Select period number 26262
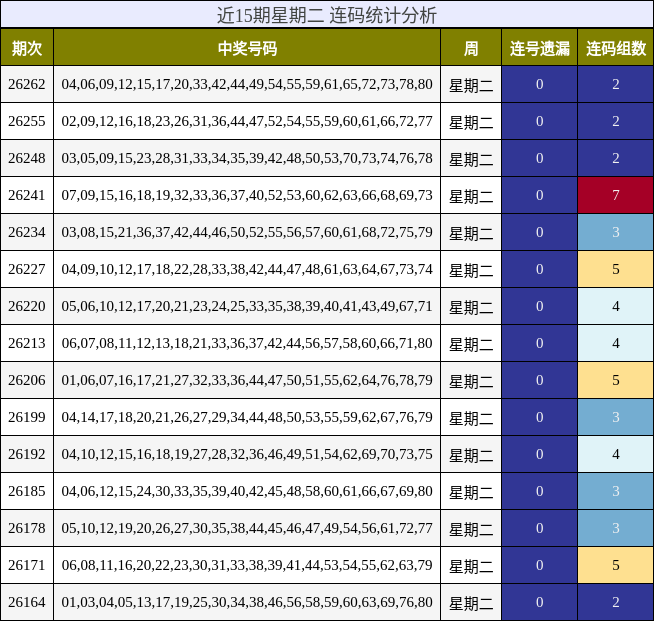This screenshot has height=621, width=654. [27, 84]
